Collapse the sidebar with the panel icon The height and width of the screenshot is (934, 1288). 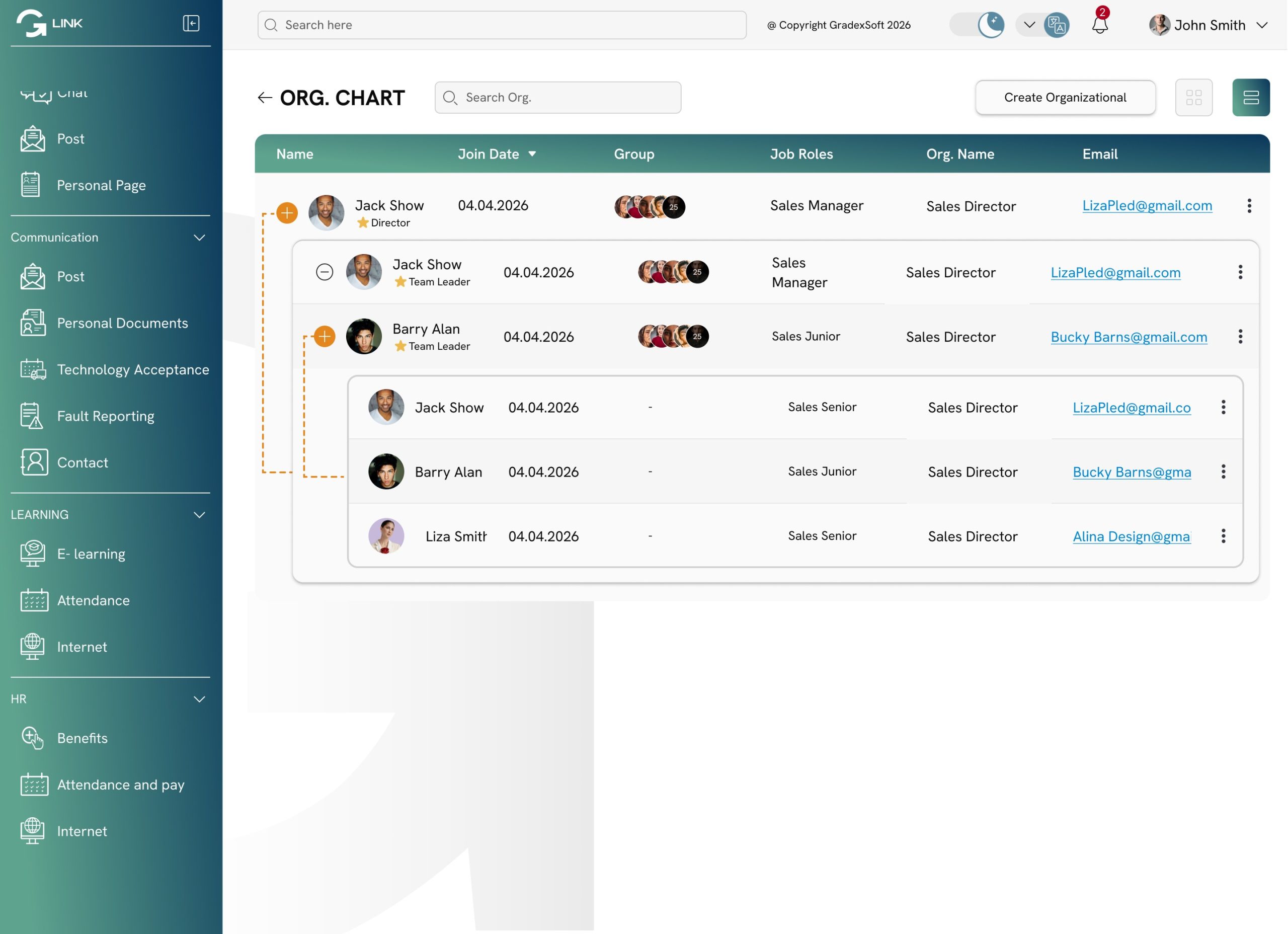click(x=191, y=23)
